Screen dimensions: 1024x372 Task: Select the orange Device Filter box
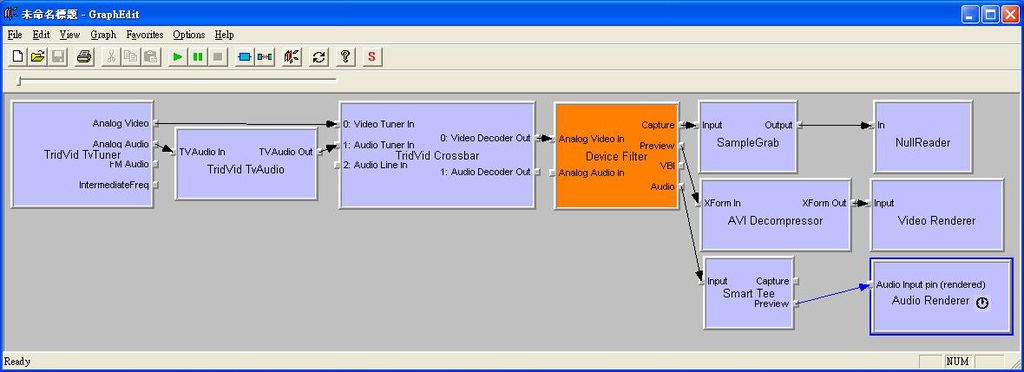tap(616, 156)
